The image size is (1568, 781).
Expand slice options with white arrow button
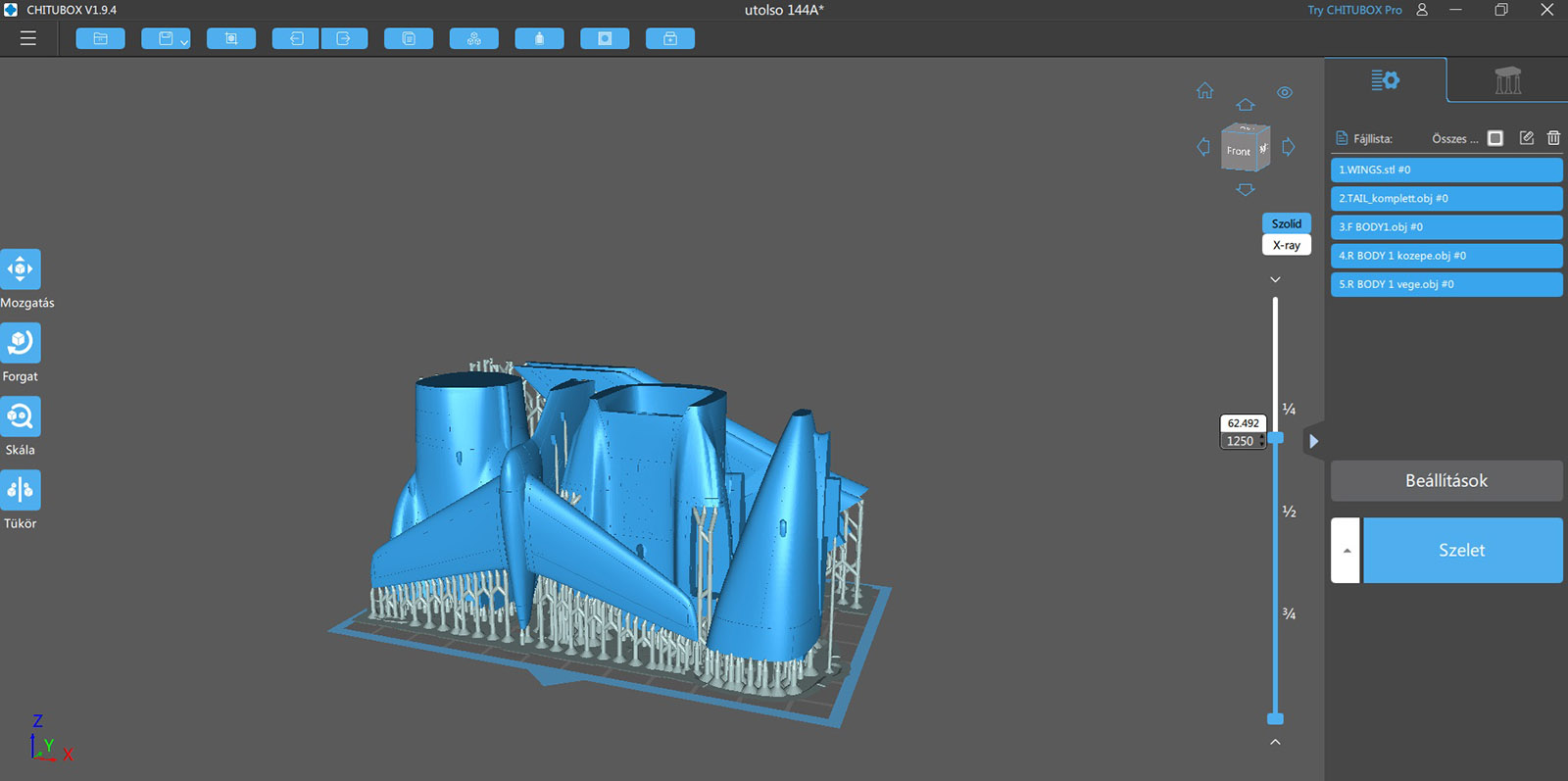[x=1346, y=550]
